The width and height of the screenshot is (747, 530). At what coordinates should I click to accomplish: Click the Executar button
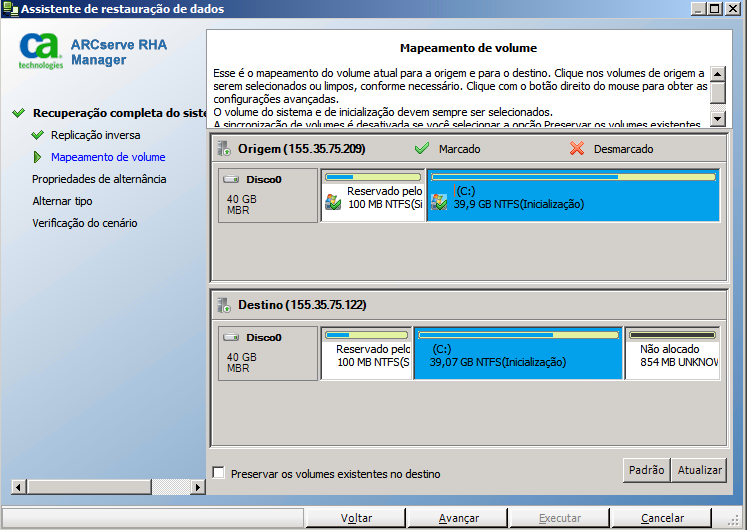pos(560,518)
